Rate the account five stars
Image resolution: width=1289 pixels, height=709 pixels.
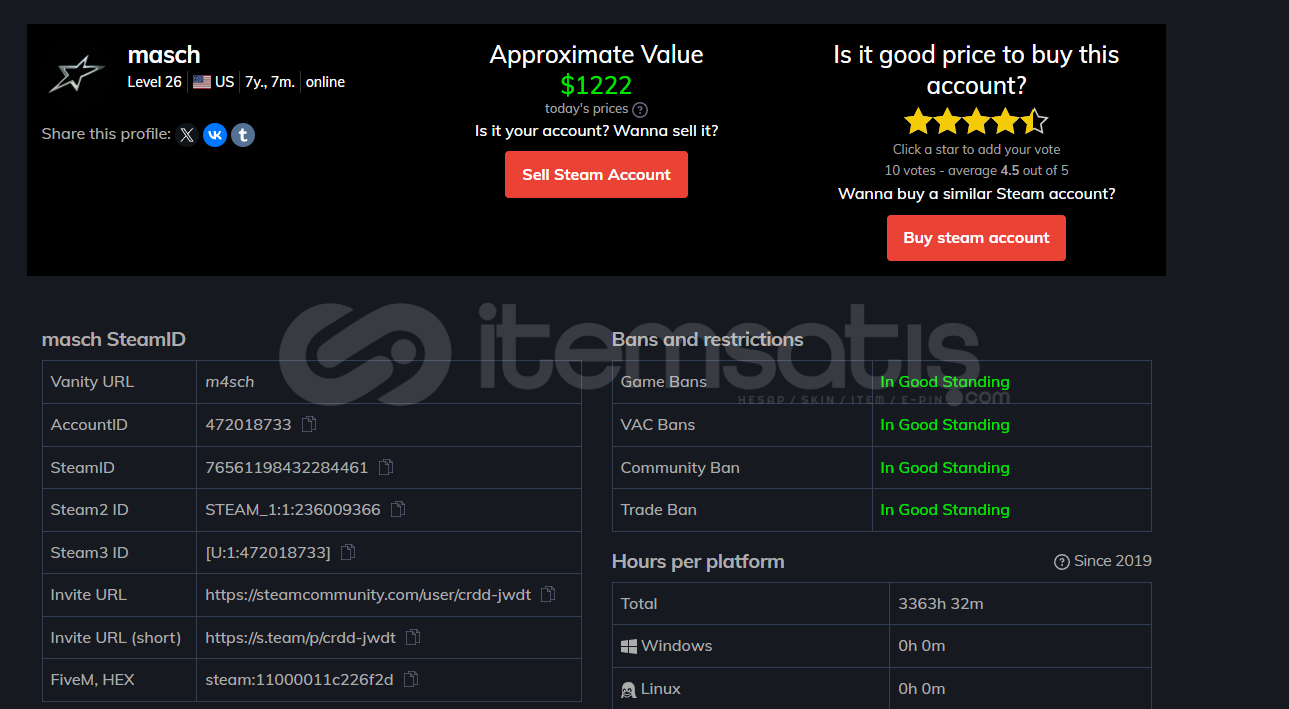coord(1034,122)
